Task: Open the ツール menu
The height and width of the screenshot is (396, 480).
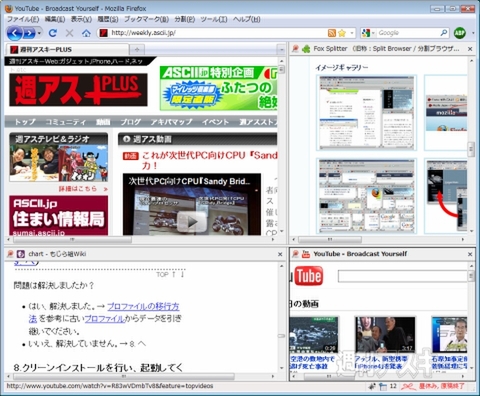Action: (x=214, y=19)
